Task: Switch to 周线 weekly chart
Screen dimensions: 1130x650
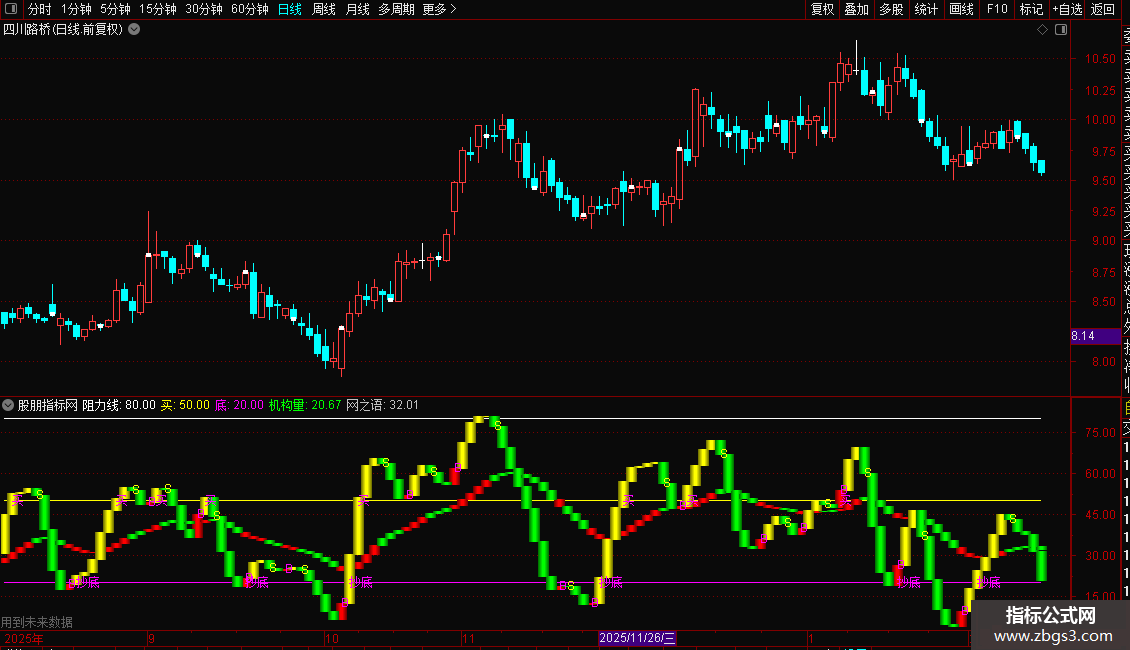Action: pos(324,9)
